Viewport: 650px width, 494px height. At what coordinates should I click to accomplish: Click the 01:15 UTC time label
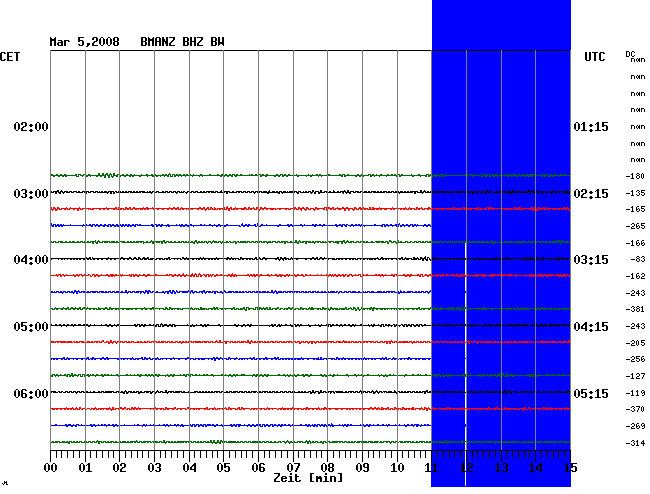click(x=591, y=127)
